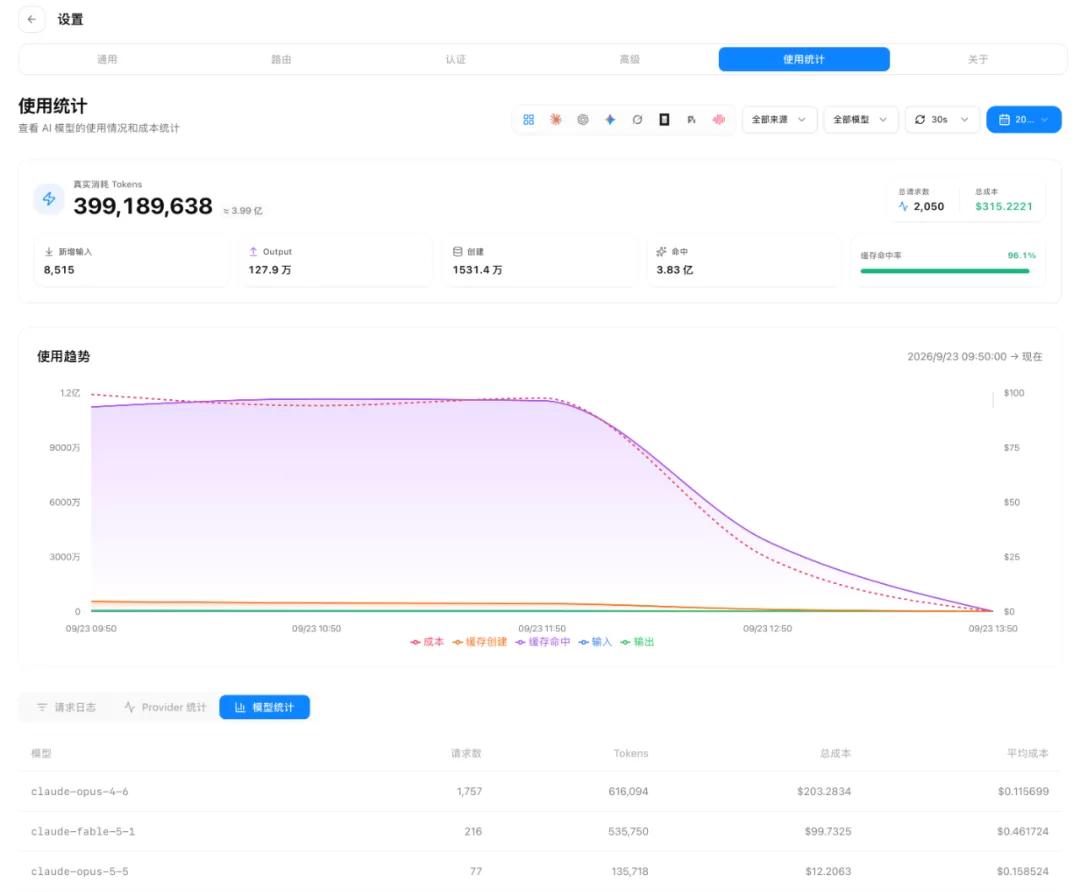The width and height of the screenshot is (1080, 892).
Task: Show the 请求日志 request log view
Action: pyautogui.click(x=67, y=707)
